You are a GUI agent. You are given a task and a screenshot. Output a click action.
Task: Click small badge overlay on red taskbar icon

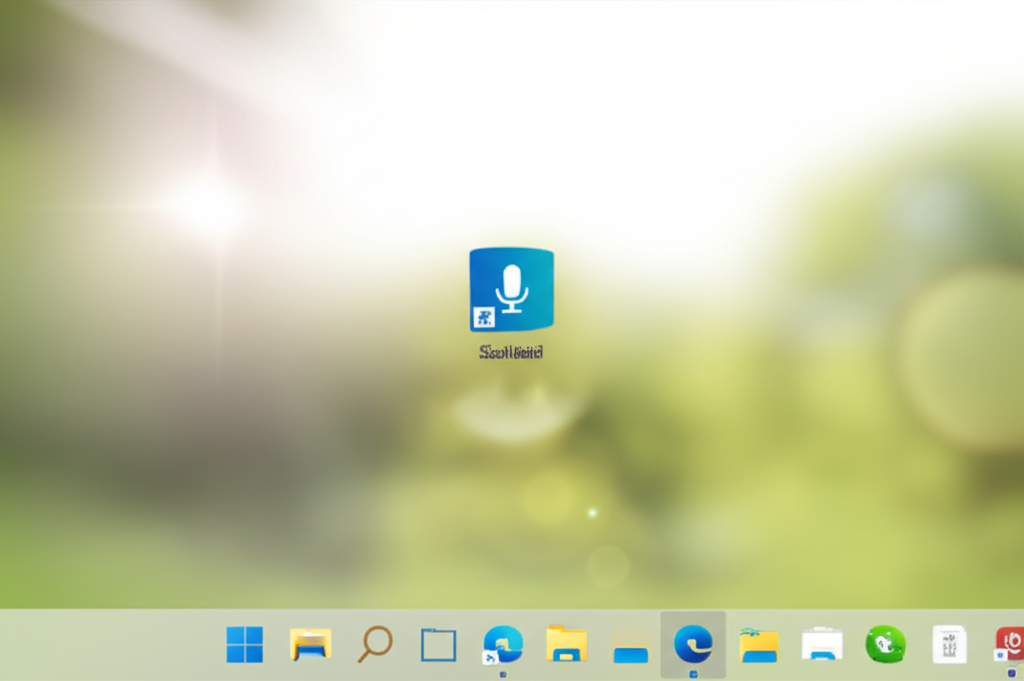(999, 656)
